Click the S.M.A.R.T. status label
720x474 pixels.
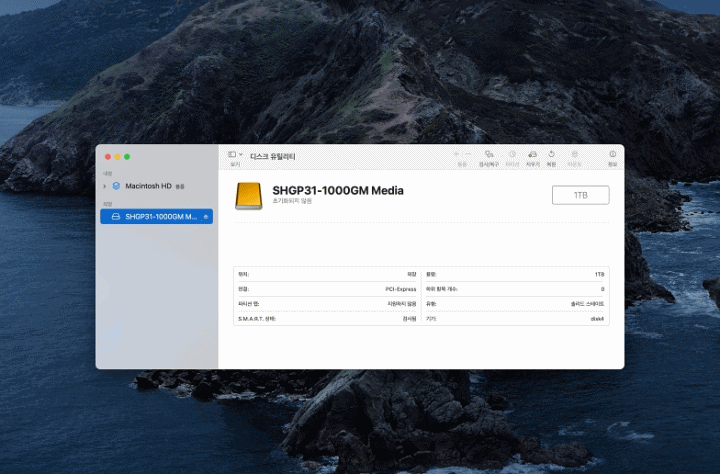pos(257,319)
